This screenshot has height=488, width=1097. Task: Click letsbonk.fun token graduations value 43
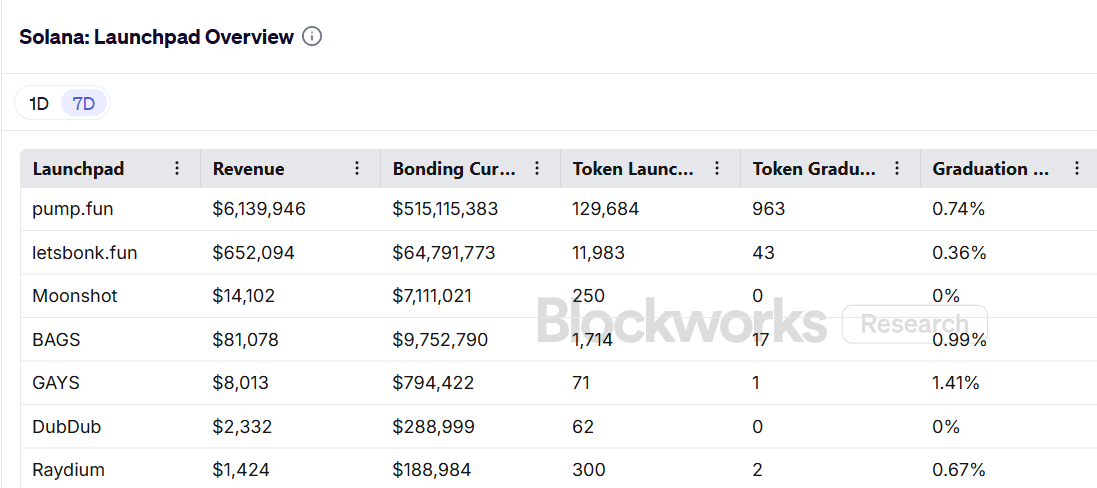coord(763,252)
